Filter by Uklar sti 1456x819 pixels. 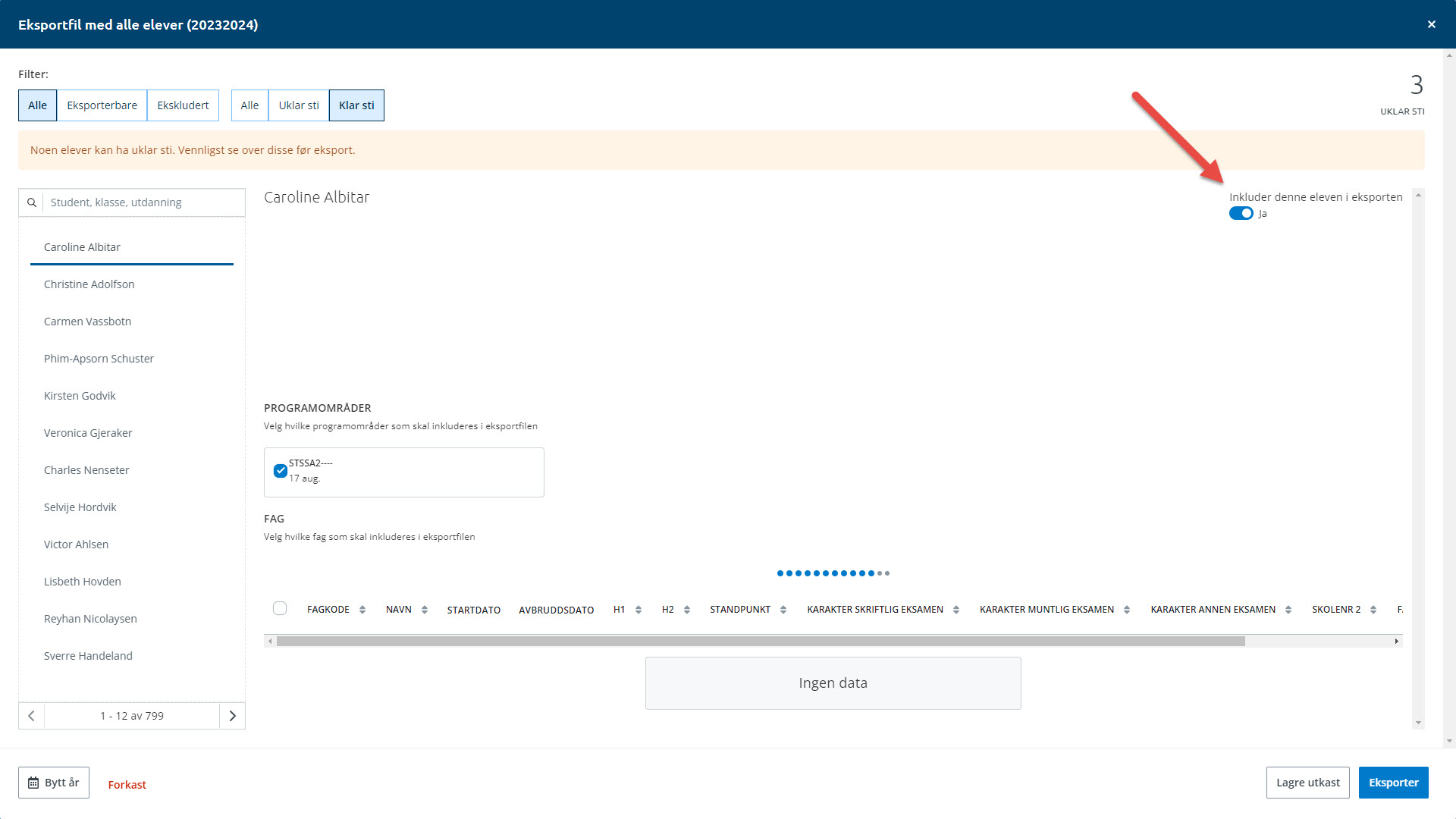(299, 105)
